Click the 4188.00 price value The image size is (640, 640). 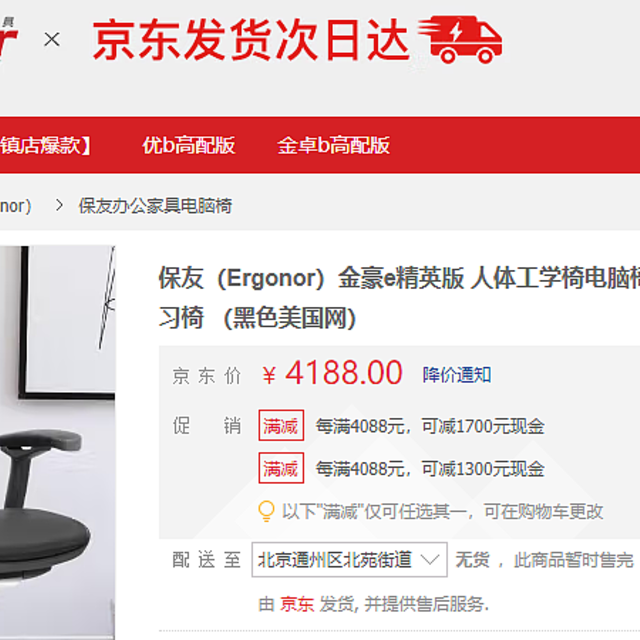click(344, 373)
